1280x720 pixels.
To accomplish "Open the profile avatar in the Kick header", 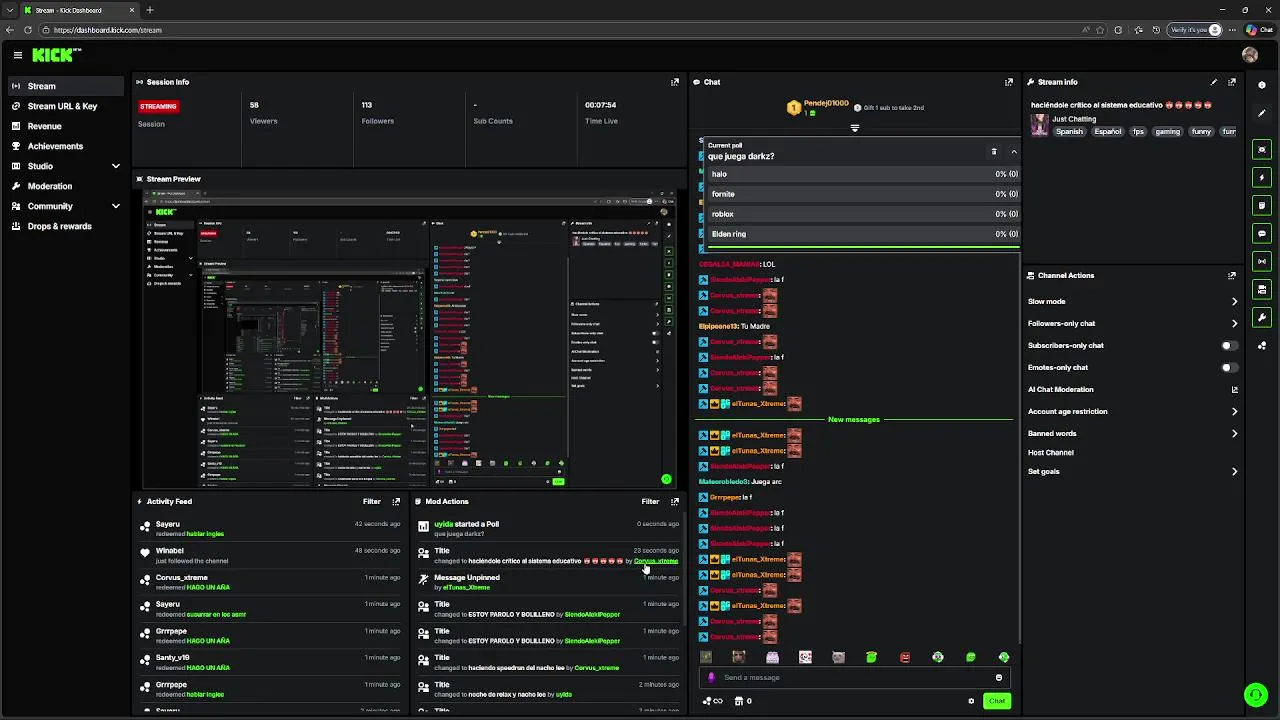I will (1250, 55).
